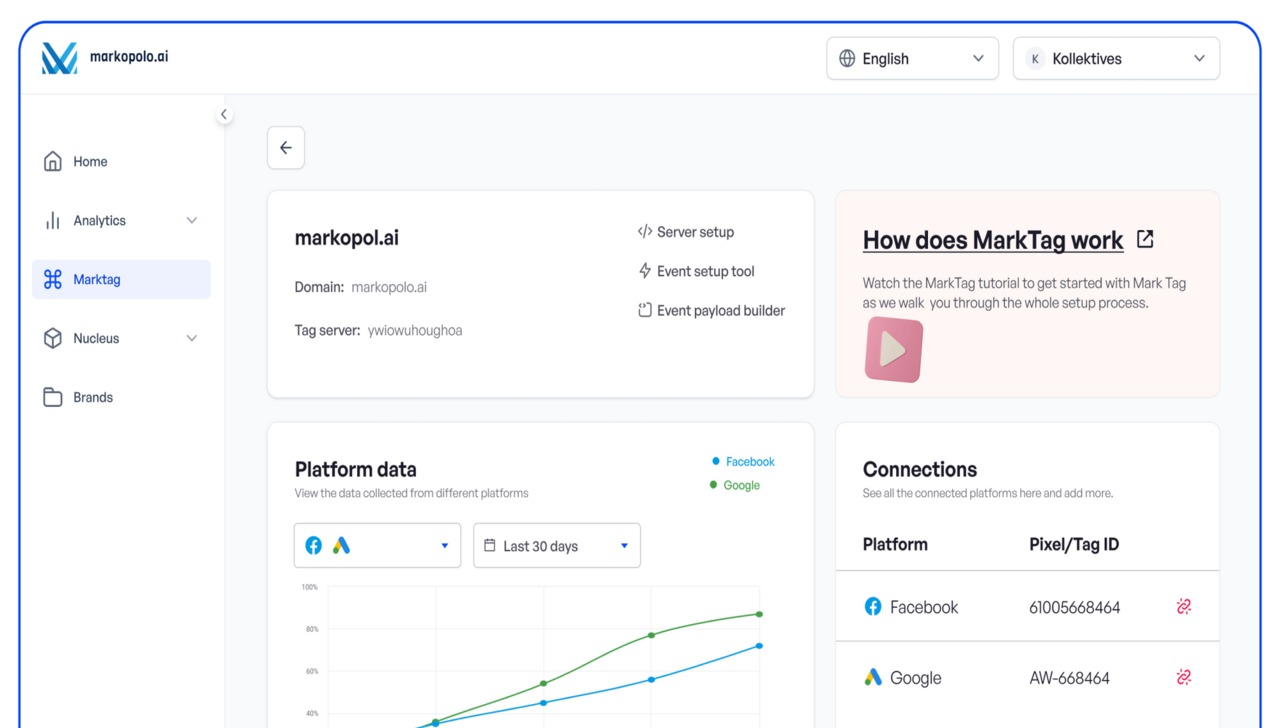Open the platform selector dropdown

tap(377, 546)
